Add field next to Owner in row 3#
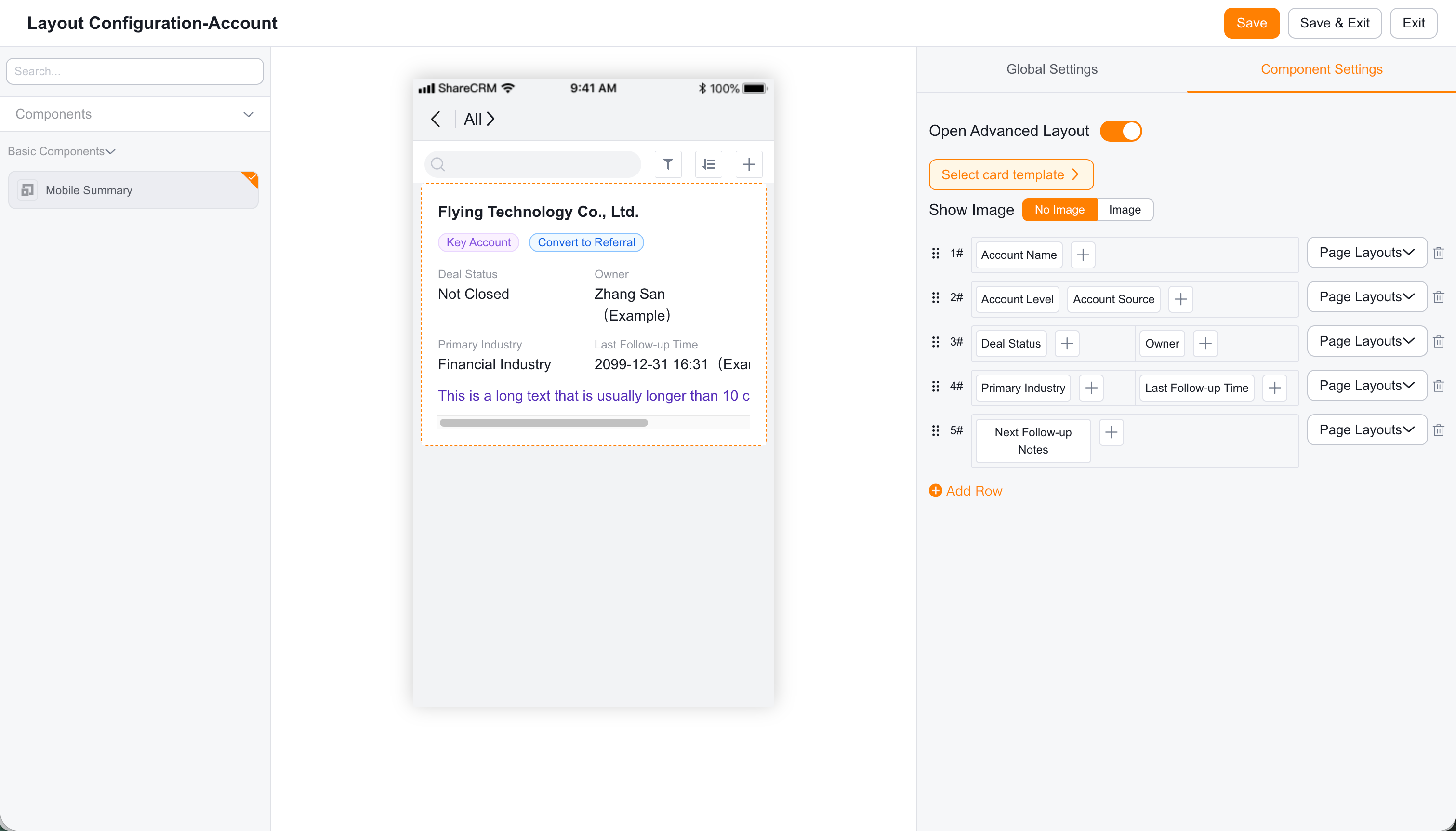Image resolution: width=1456 pixels, height=831 pixels. [x=1205, y=344]
